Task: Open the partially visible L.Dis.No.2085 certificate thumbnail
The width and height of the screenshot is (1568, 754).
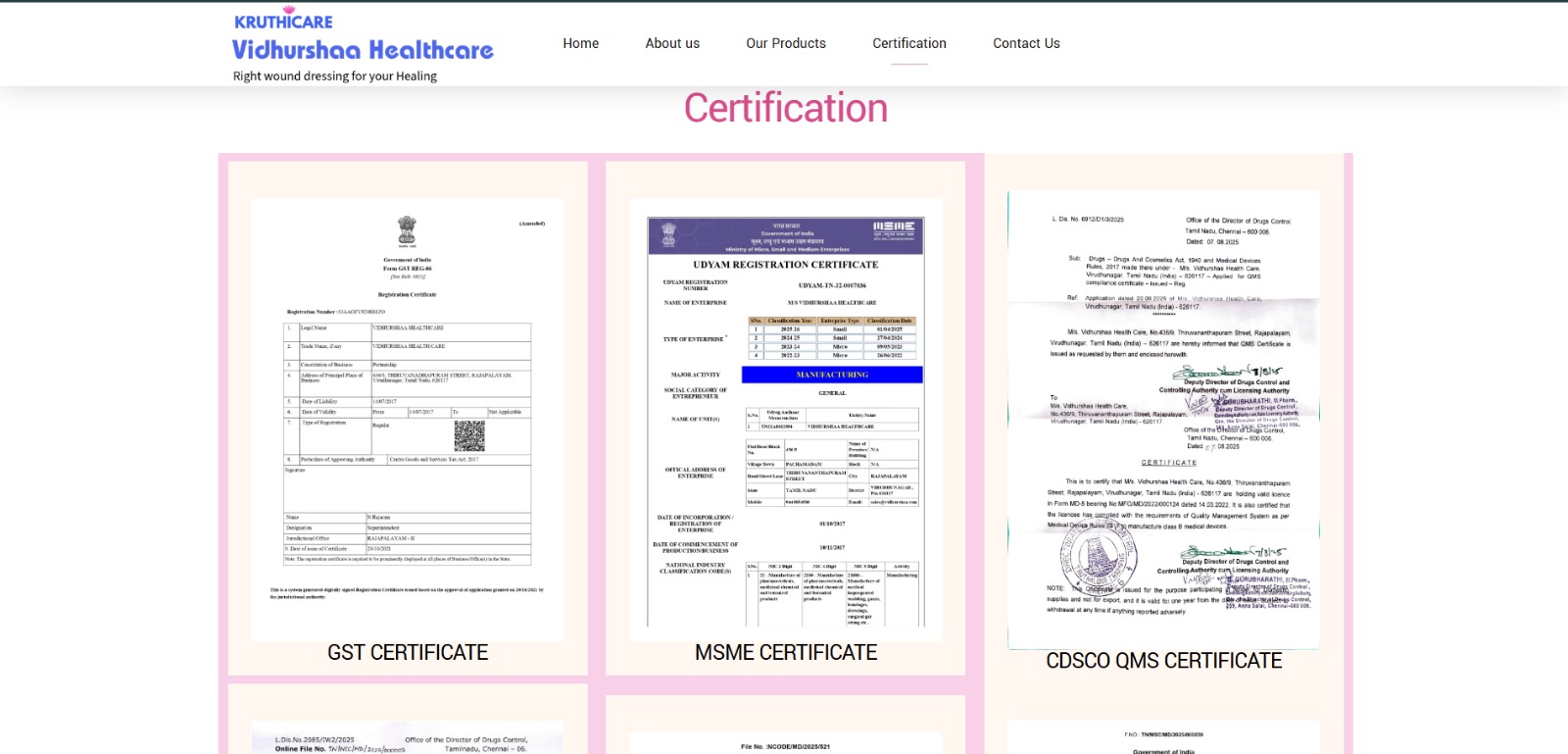Action: 407,739
